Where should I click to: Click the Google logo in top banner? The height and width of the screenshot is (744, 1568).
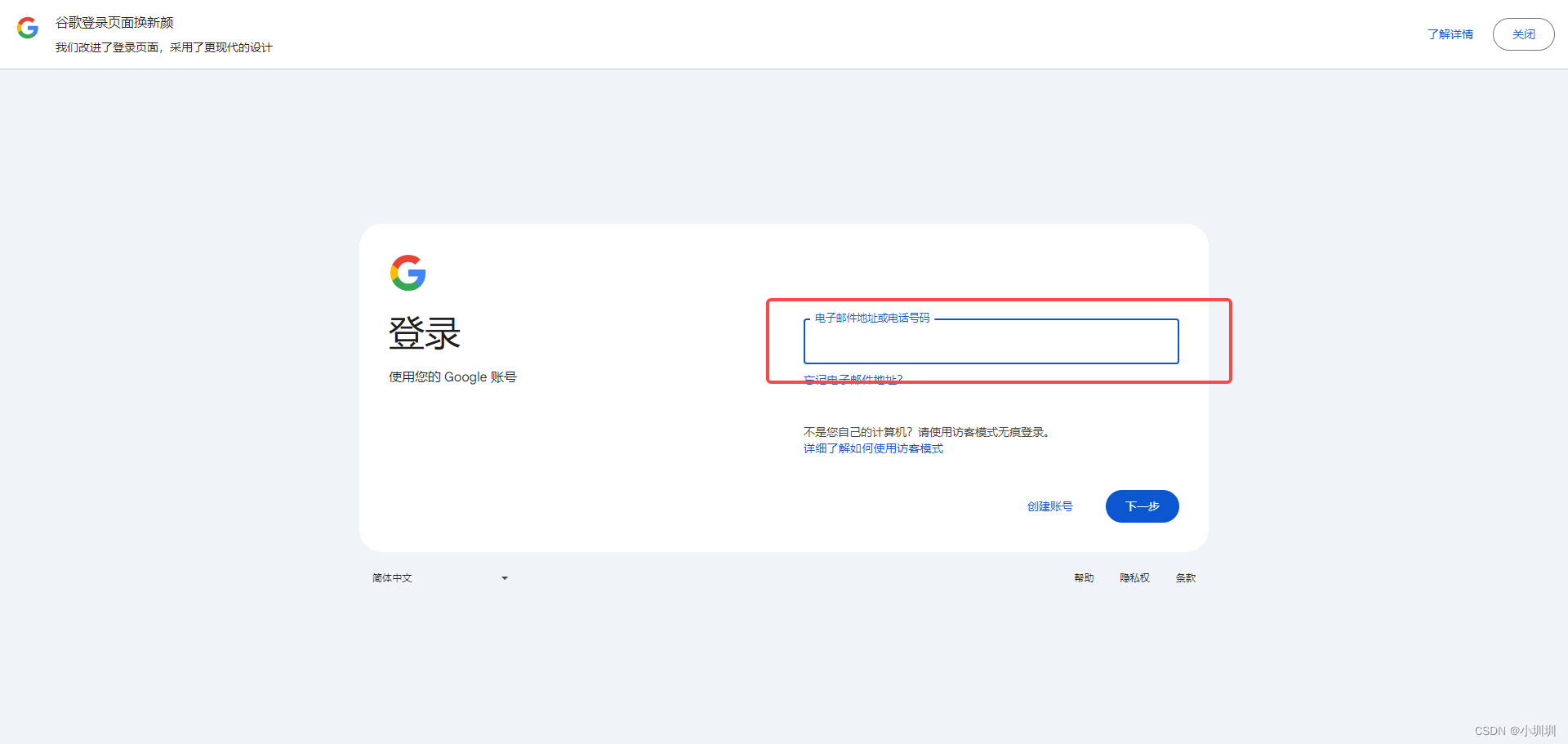click(28, 29)
